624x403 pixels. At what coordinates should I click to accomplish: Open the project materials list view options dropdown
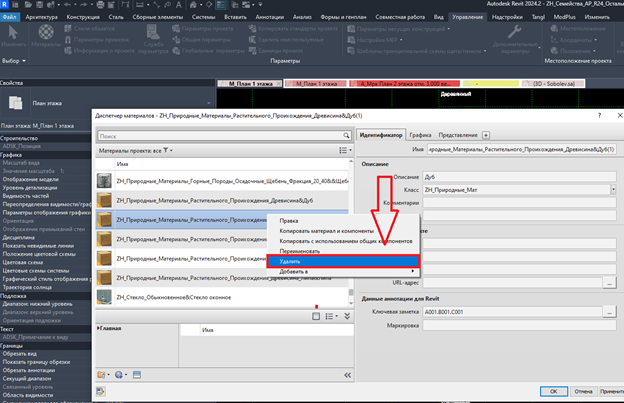[345, 150]
